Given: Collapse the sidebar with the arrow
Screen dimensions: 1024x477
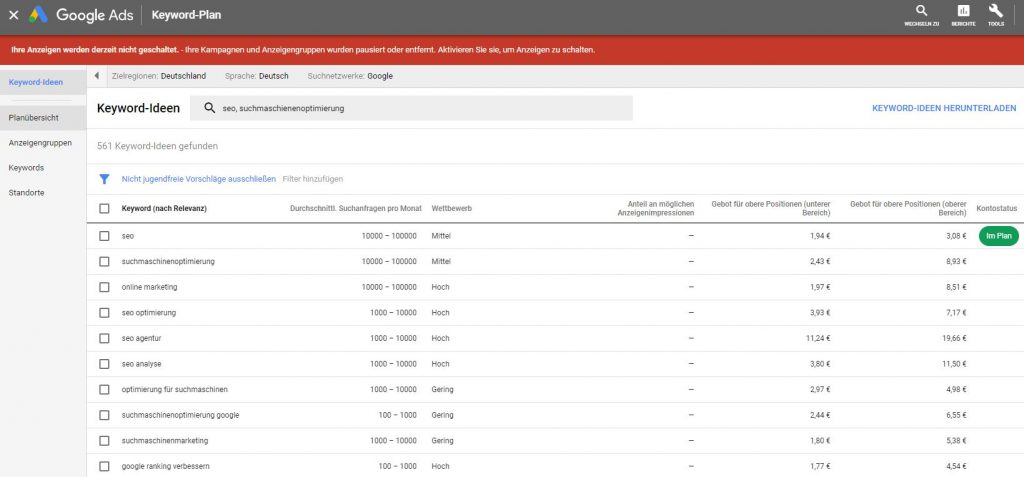Looking at the screenshot, I should 97,76.
